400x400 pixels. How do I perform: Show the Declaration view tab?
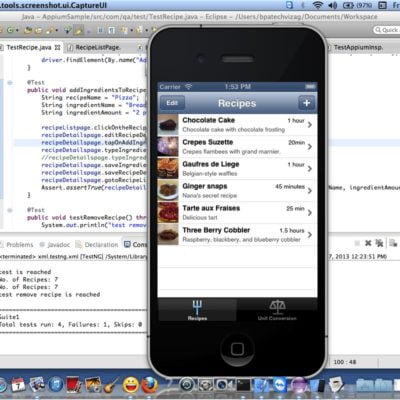coord(97,245)
